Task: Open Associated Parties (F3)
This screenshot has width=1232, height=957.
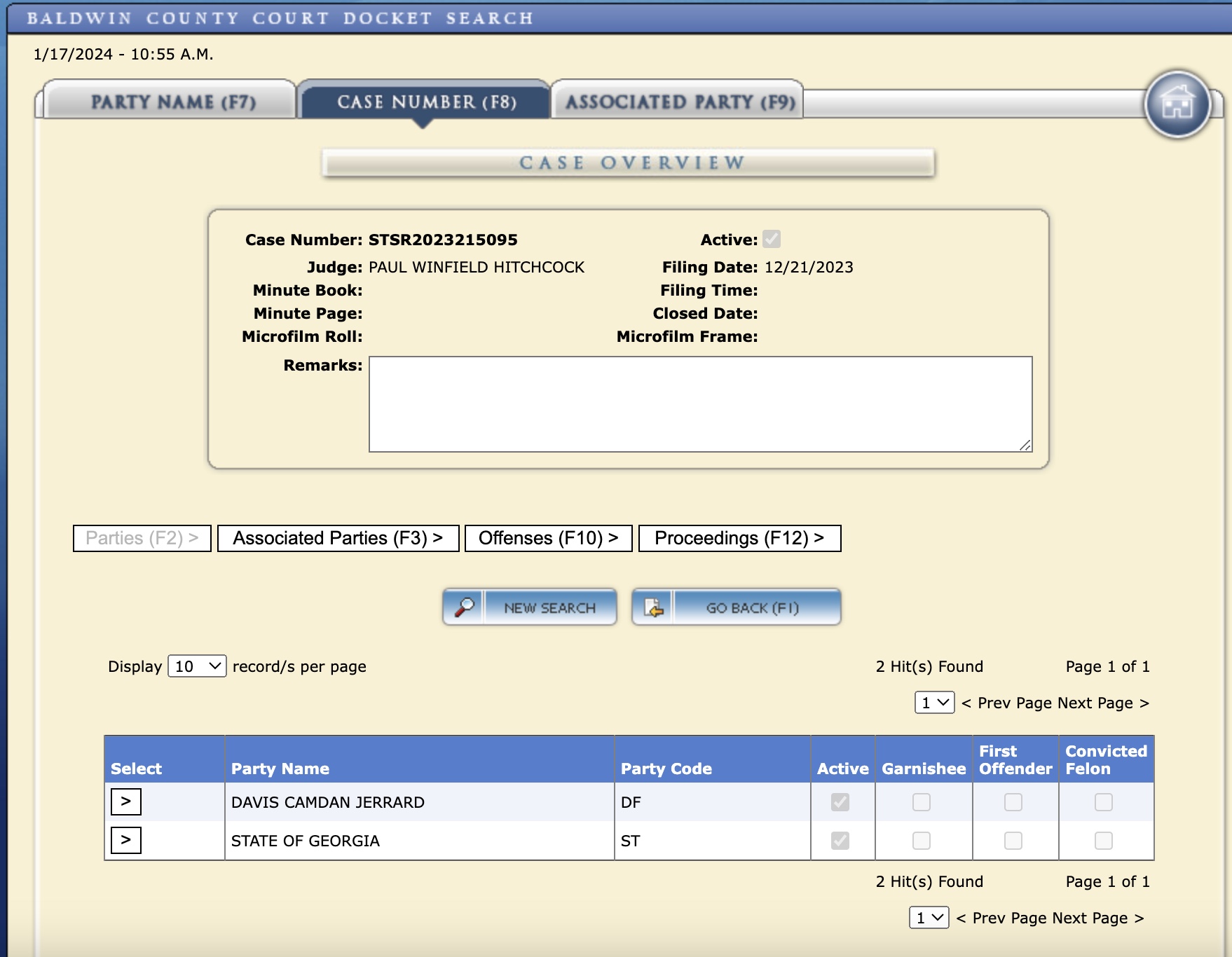Action: tap(338, 538)
